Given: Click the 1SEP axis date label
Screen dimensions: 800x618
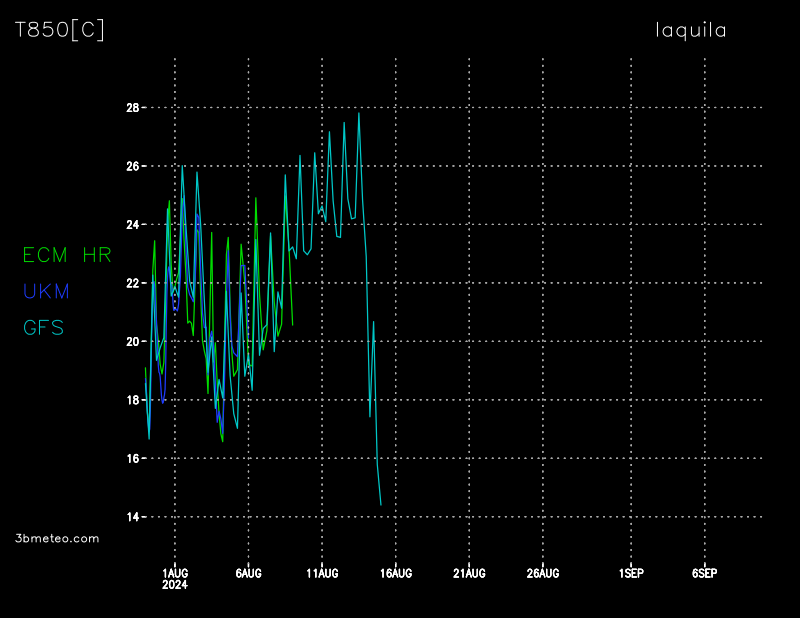Looking at the screenshot, I should [631, 573].
